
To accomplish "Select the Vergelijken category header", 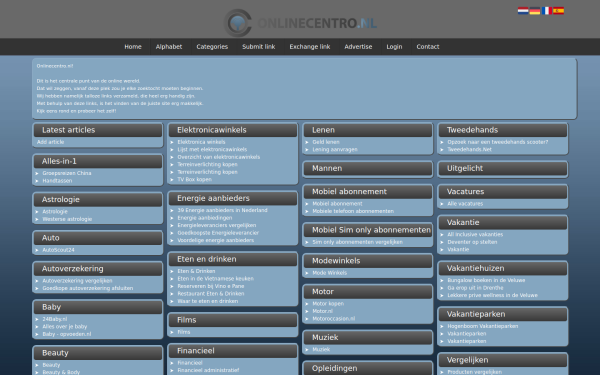I will (503, 360).
